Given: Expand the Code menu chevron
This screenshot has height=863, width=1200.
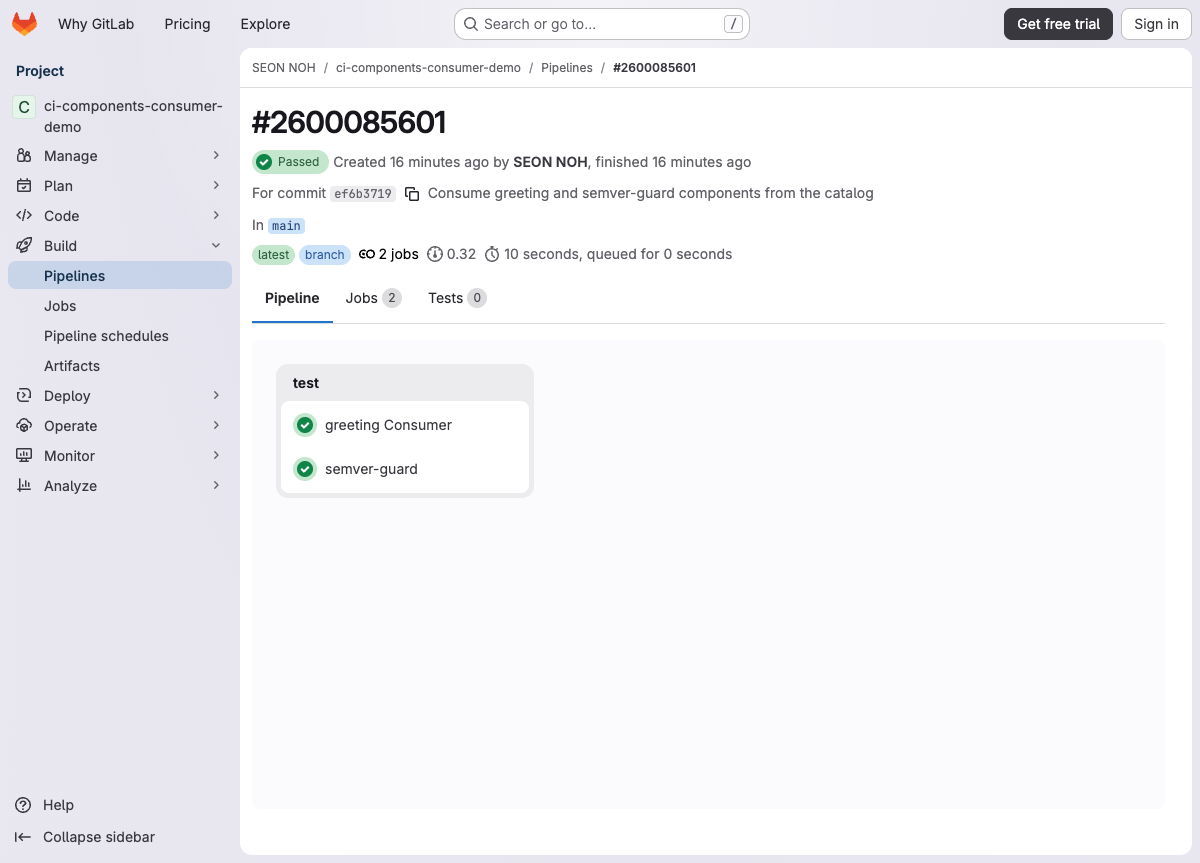Looking at the screenshot, I should (216, 216).
